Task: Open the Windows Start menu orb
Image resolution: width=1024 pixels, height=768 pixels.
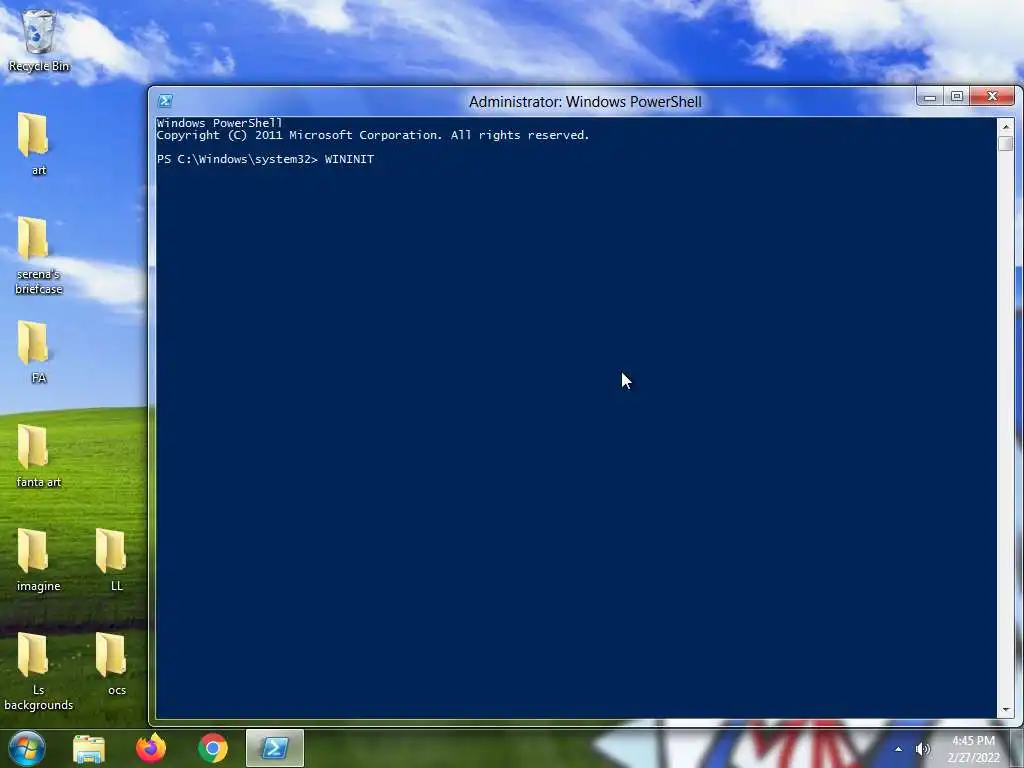Action: click(x=27, y=748)
